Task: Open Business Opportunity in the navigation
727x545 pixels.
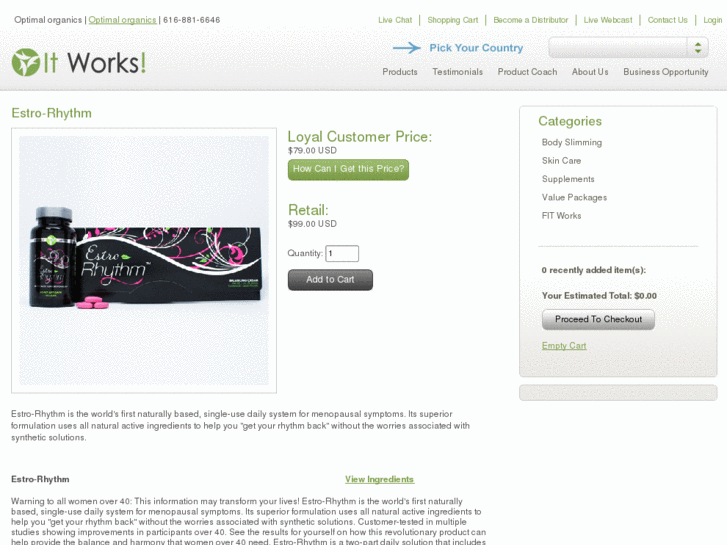Action: [x=666, y=72]
